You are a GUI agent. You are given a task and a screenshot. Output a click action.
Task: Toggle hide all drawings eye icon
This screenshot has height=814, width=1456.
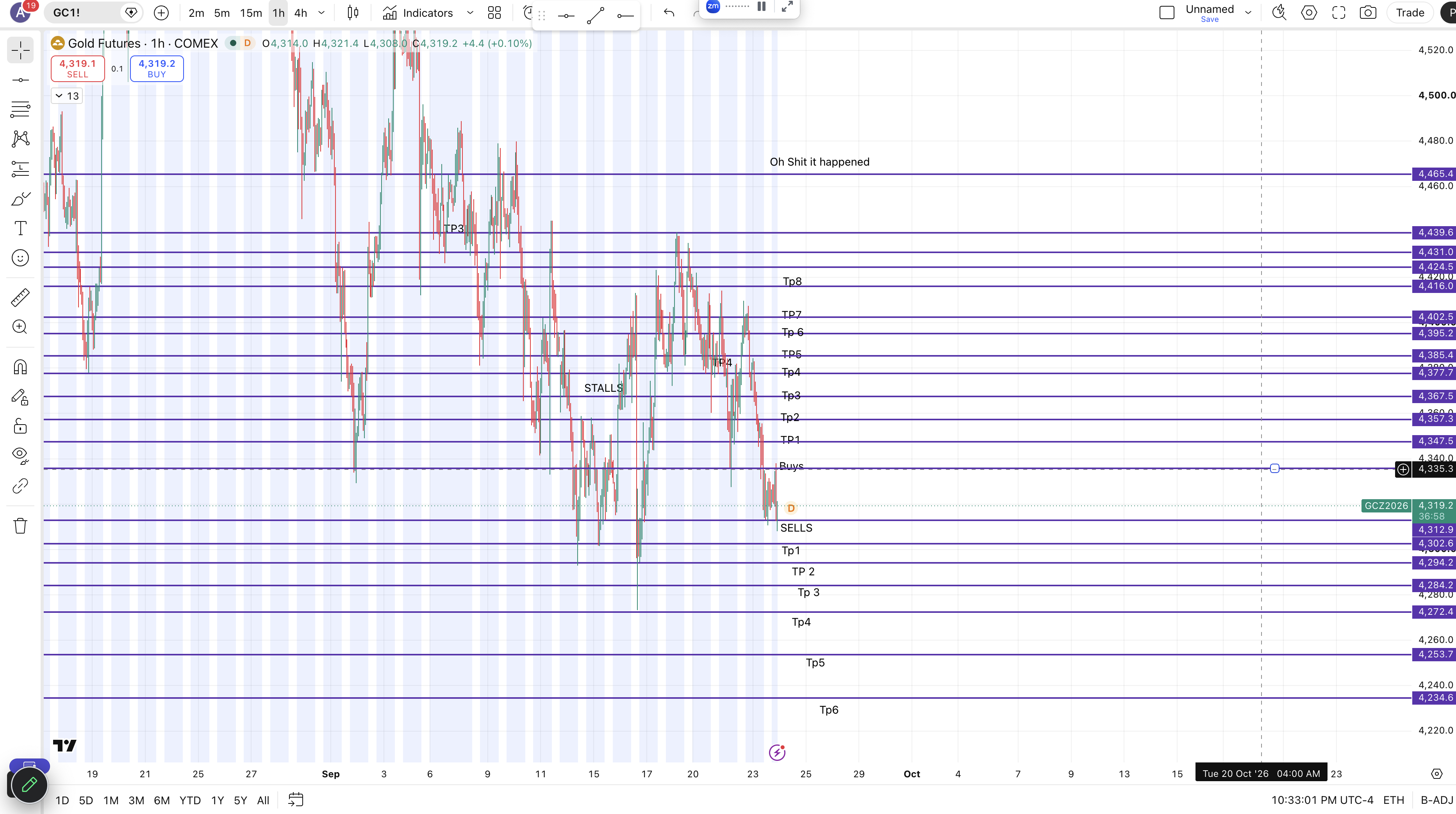pos(20,455)
